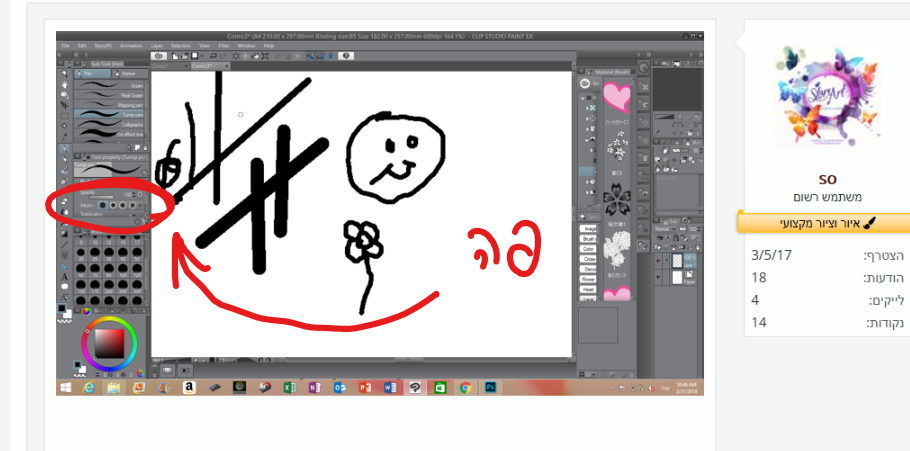Select the Ruler tool
Screen dimensions: 910x451
point(64,266)
